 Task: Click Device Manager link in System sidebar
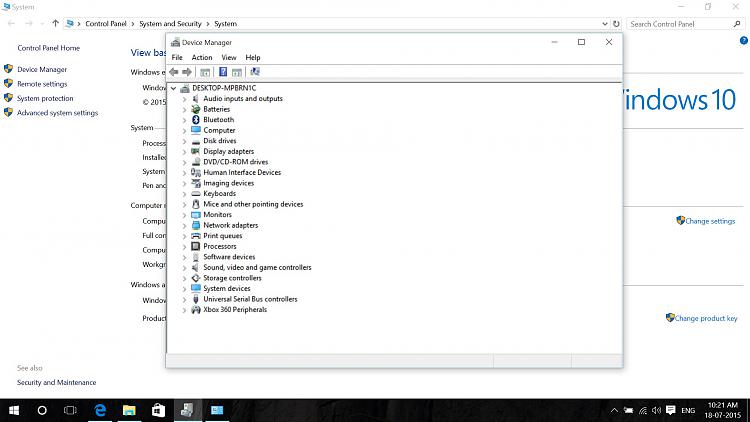click(42, 69)
